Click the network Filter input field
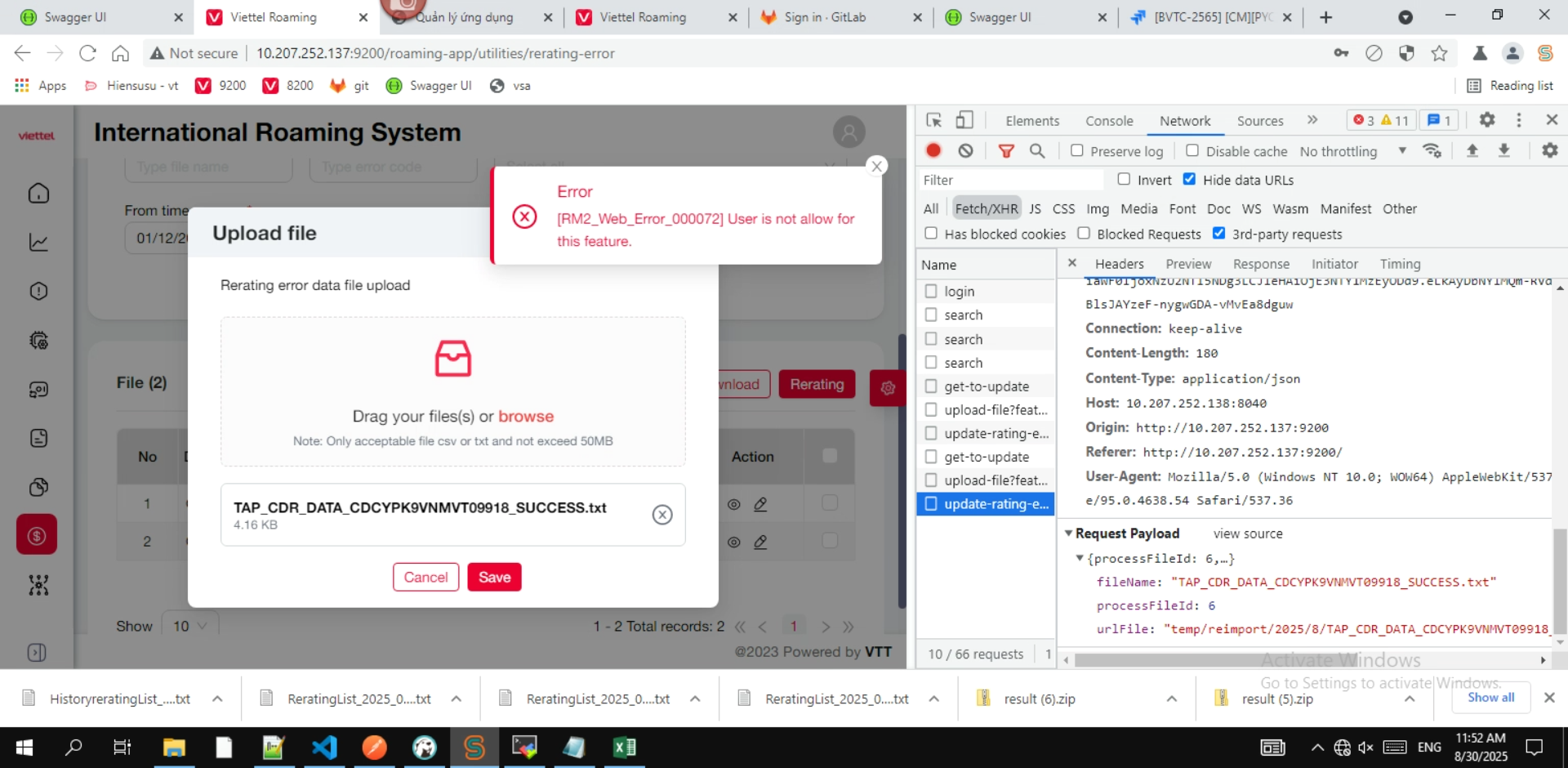Image resolution: width=1568 pixels, height=768 pixels. click(1009, 180)
